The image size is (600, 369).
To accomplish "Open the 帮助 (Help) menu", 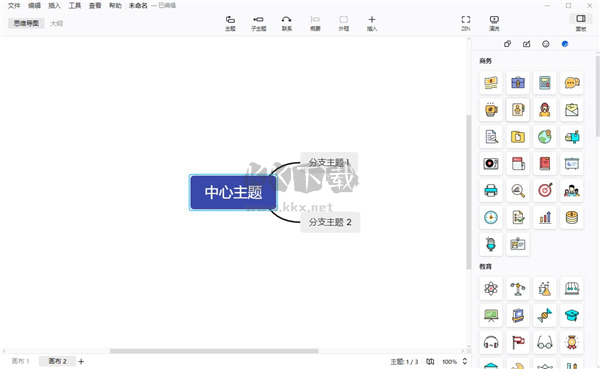I will [115, 5].
